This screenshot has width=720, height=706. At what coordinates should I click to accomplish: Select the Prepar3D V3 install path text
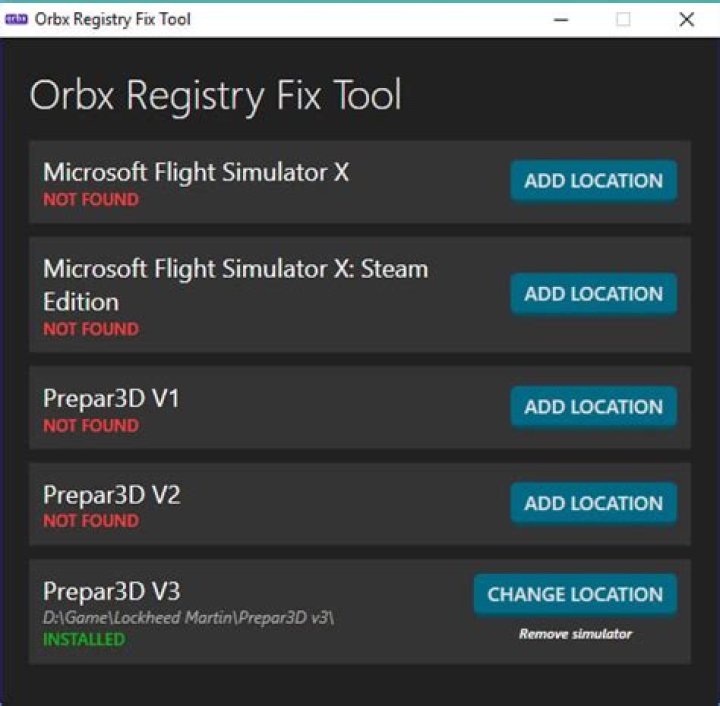pyautogui.click(x=189, y=618)
